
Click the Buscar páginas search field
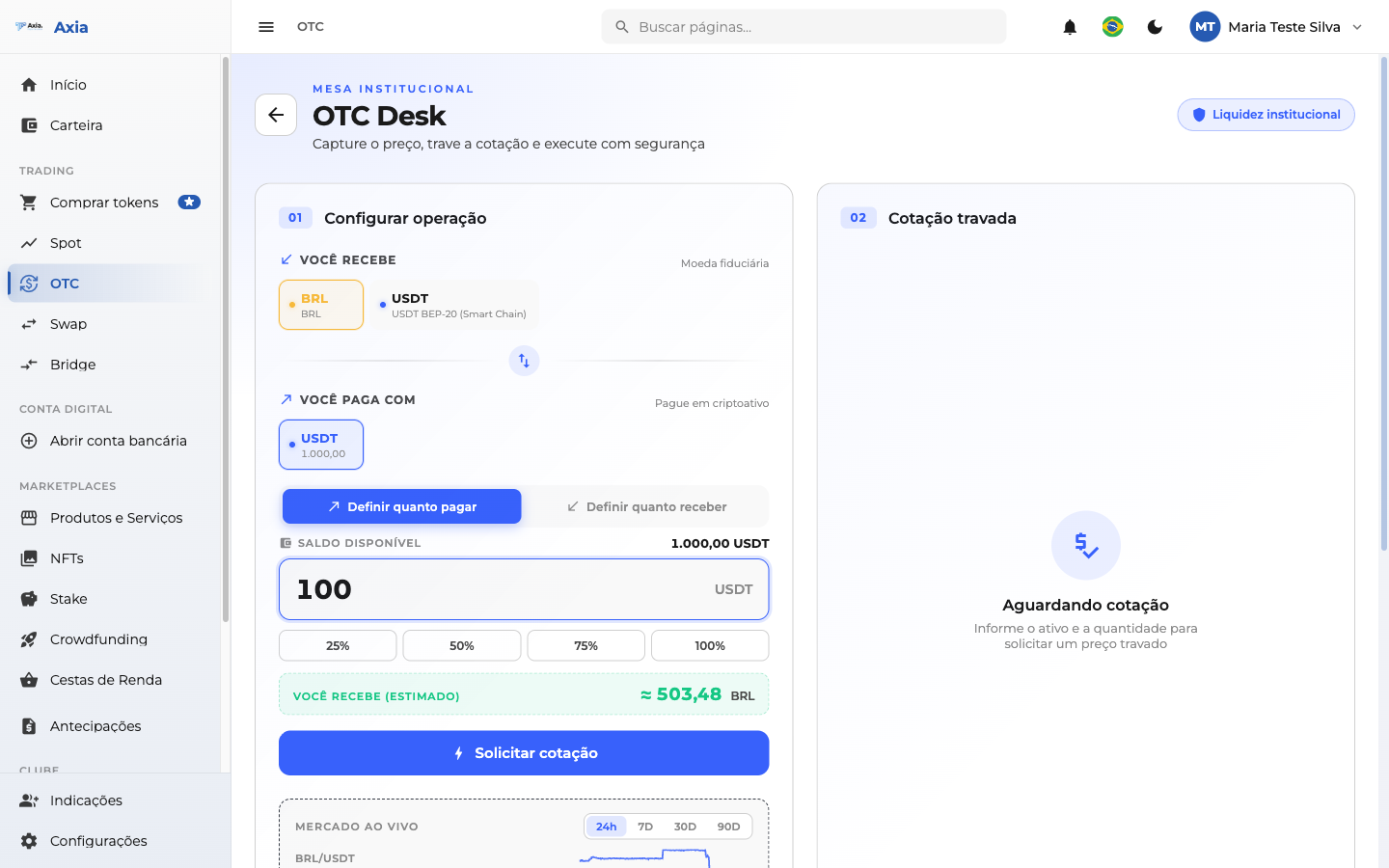coord(803,27)
